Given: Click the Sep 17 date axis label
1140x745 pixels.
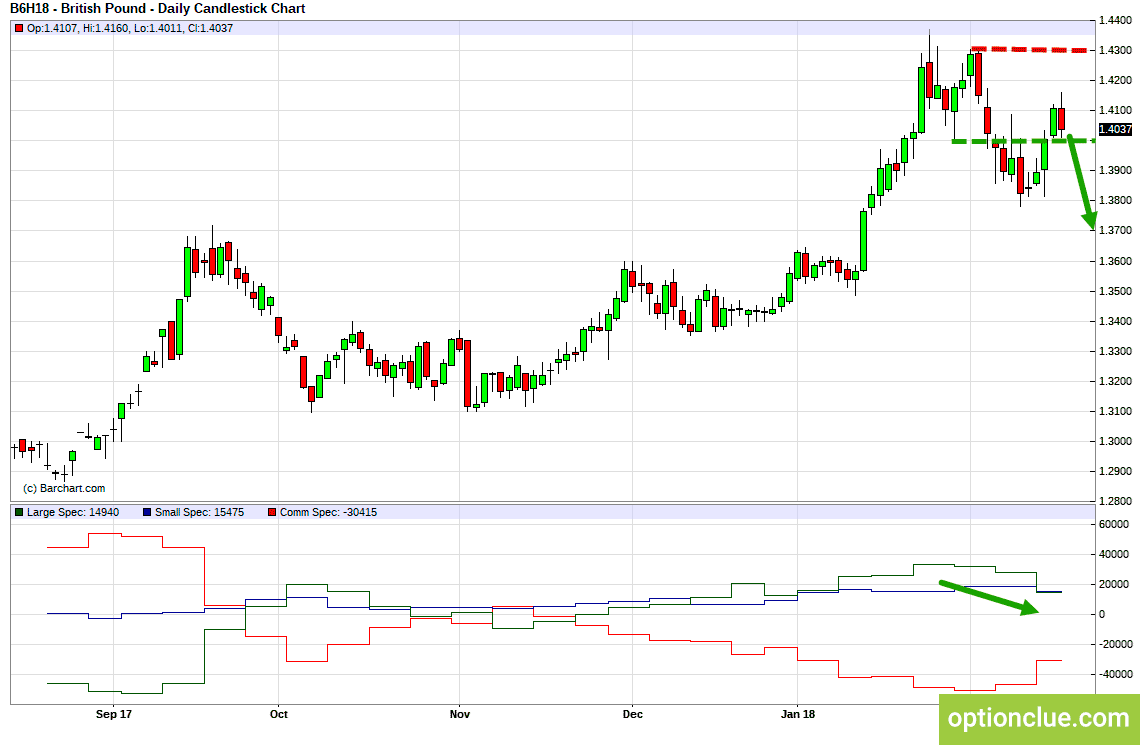Looking at the screenshot, I should [114, 714].
